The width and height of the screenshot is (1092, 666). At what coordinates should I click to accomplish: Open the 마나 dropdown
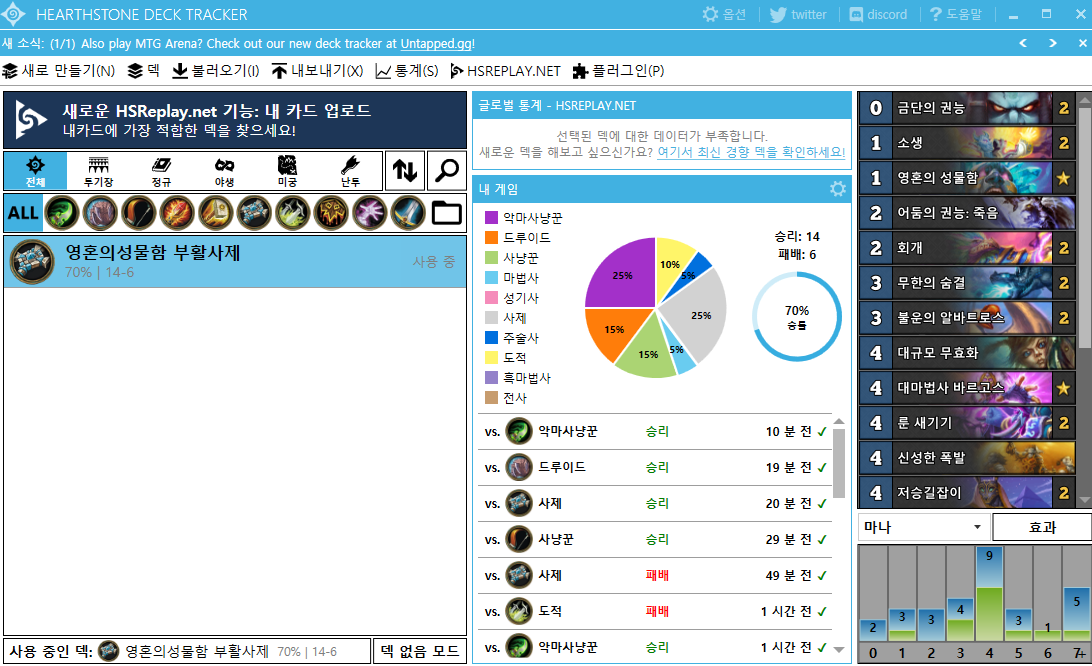(x=923, y=527)
